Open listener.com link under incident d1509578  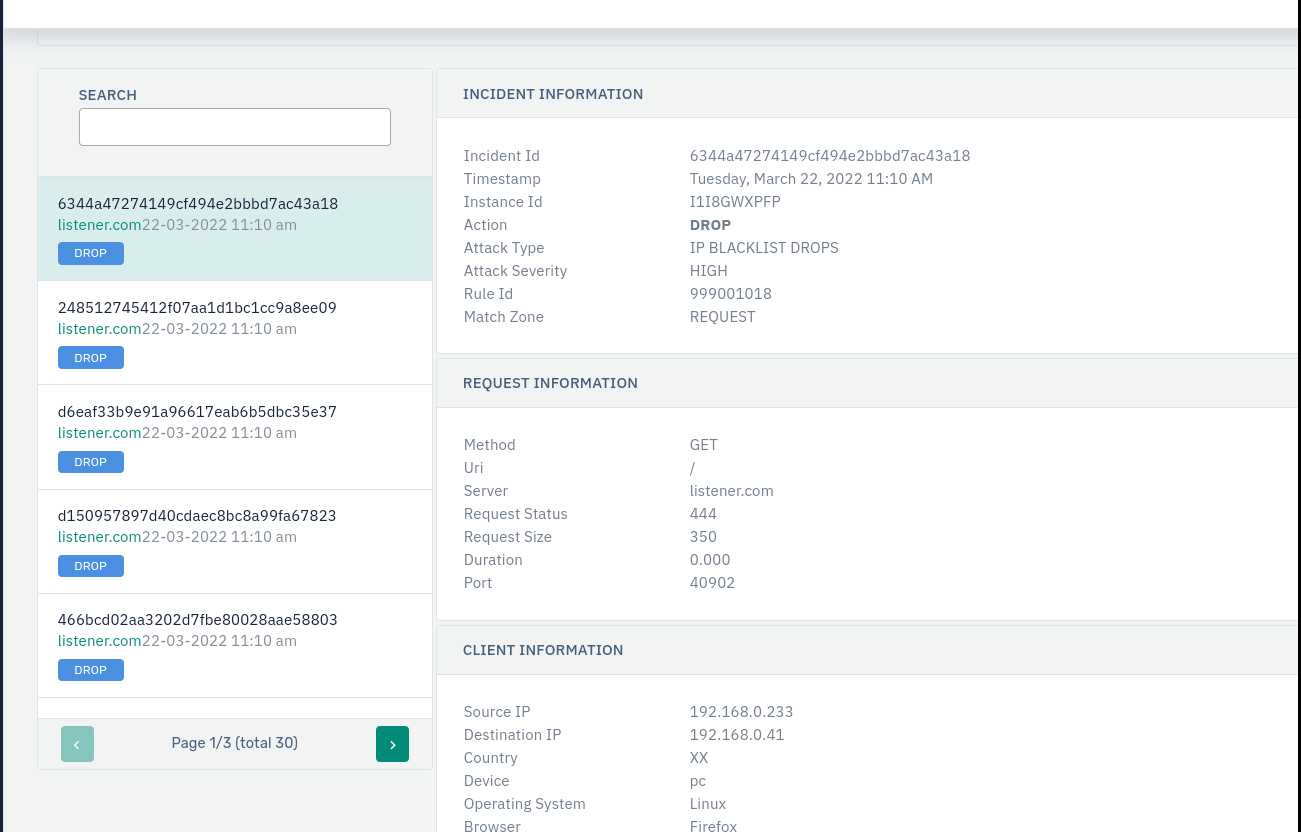pos(99,537)
